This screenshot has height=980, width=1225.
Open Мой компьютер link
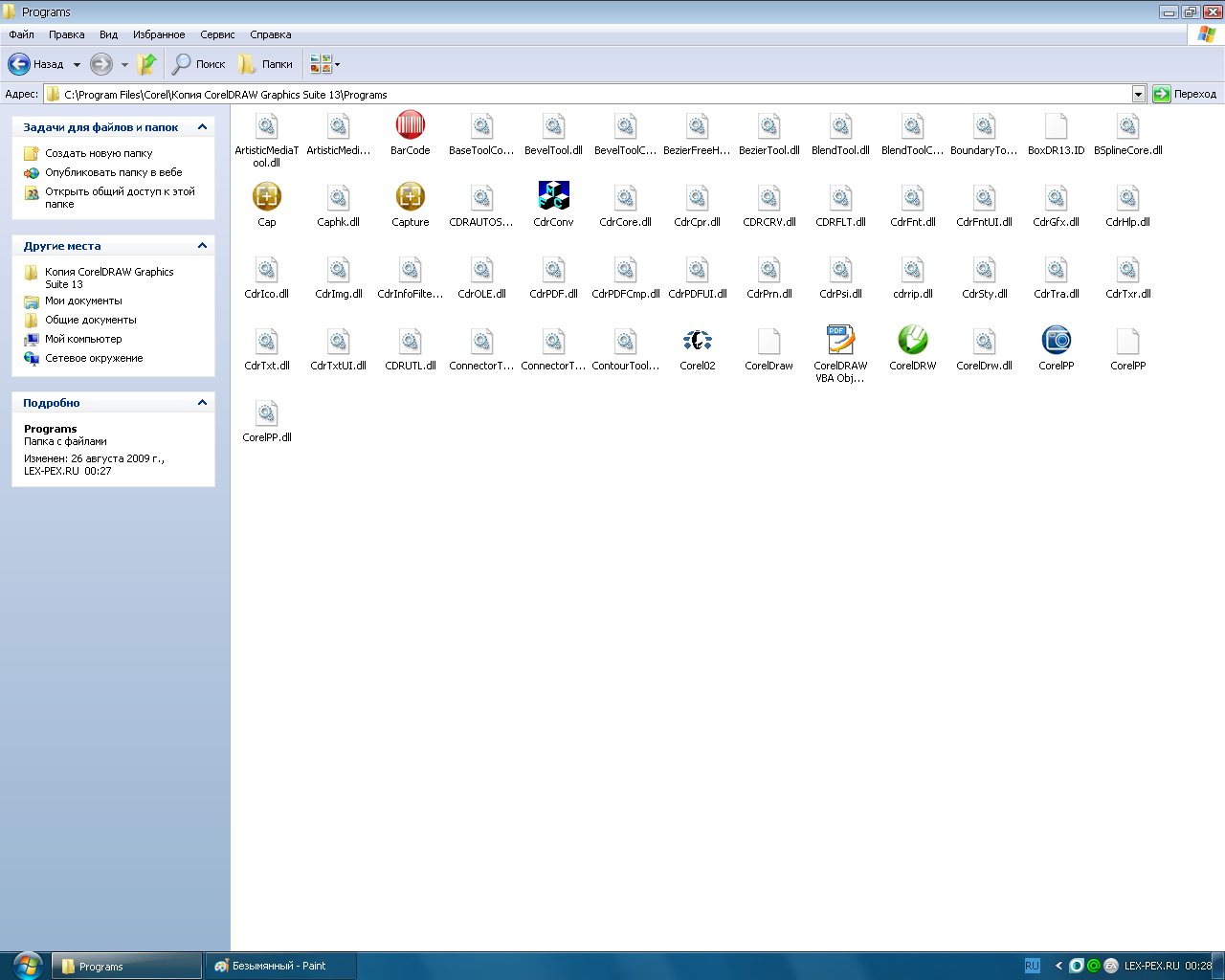click(x=83, y=339)
